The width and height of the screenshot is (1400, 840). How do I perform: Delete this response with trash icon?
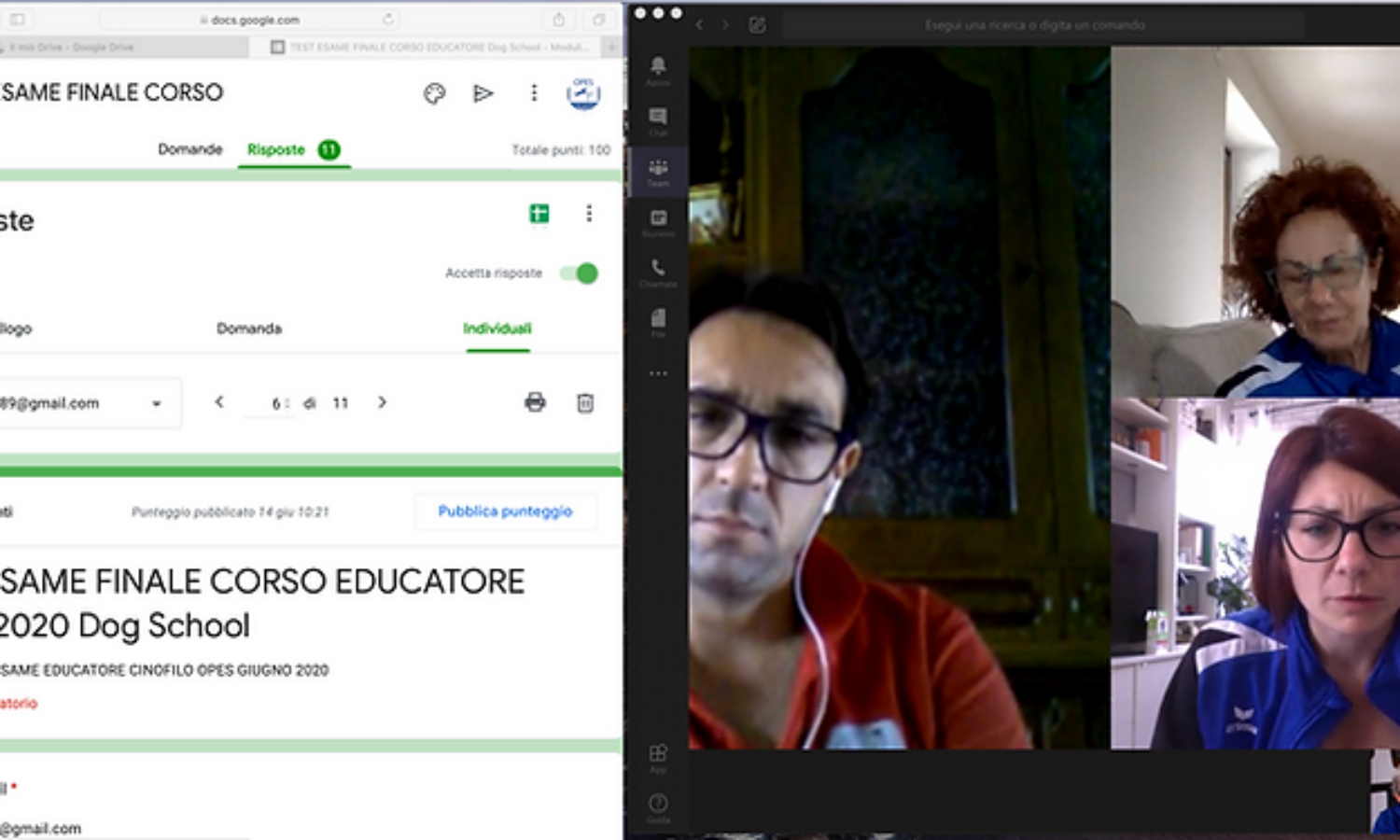coord(585,402)
